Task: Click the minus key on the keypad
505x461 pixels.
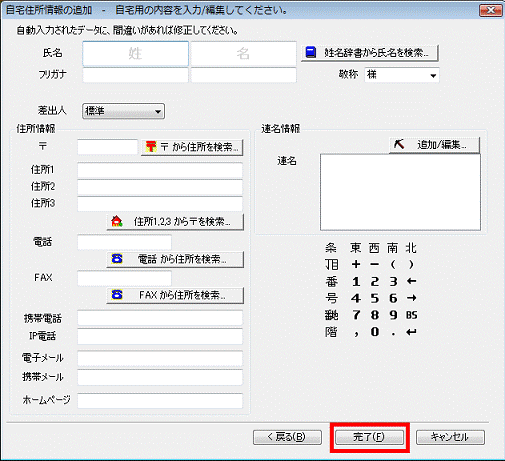Action: [374, 264]
